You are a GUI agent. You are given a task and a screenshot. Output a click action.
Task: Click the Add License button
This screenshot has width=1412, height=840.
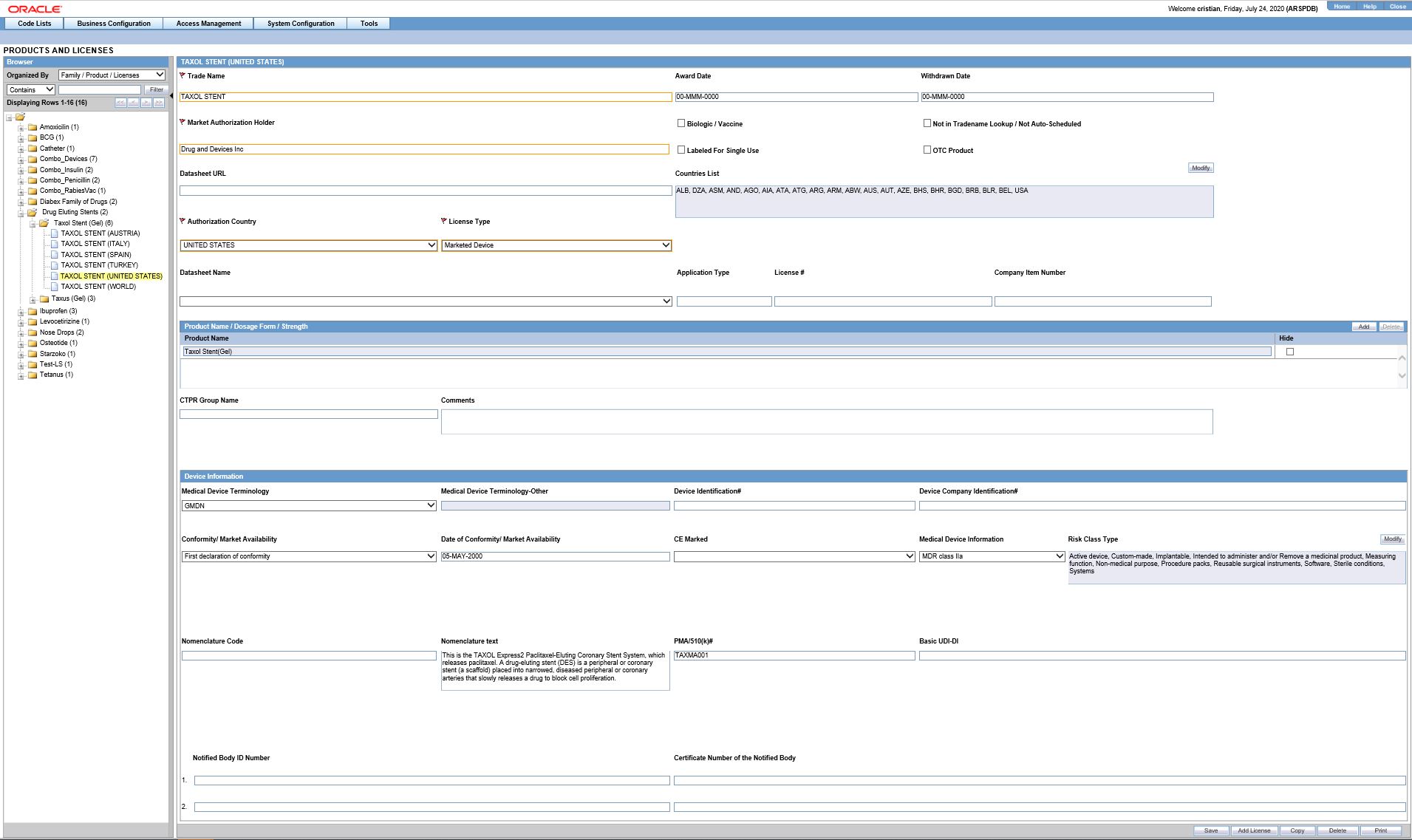pyautogui.click(x=1254, y=831)
